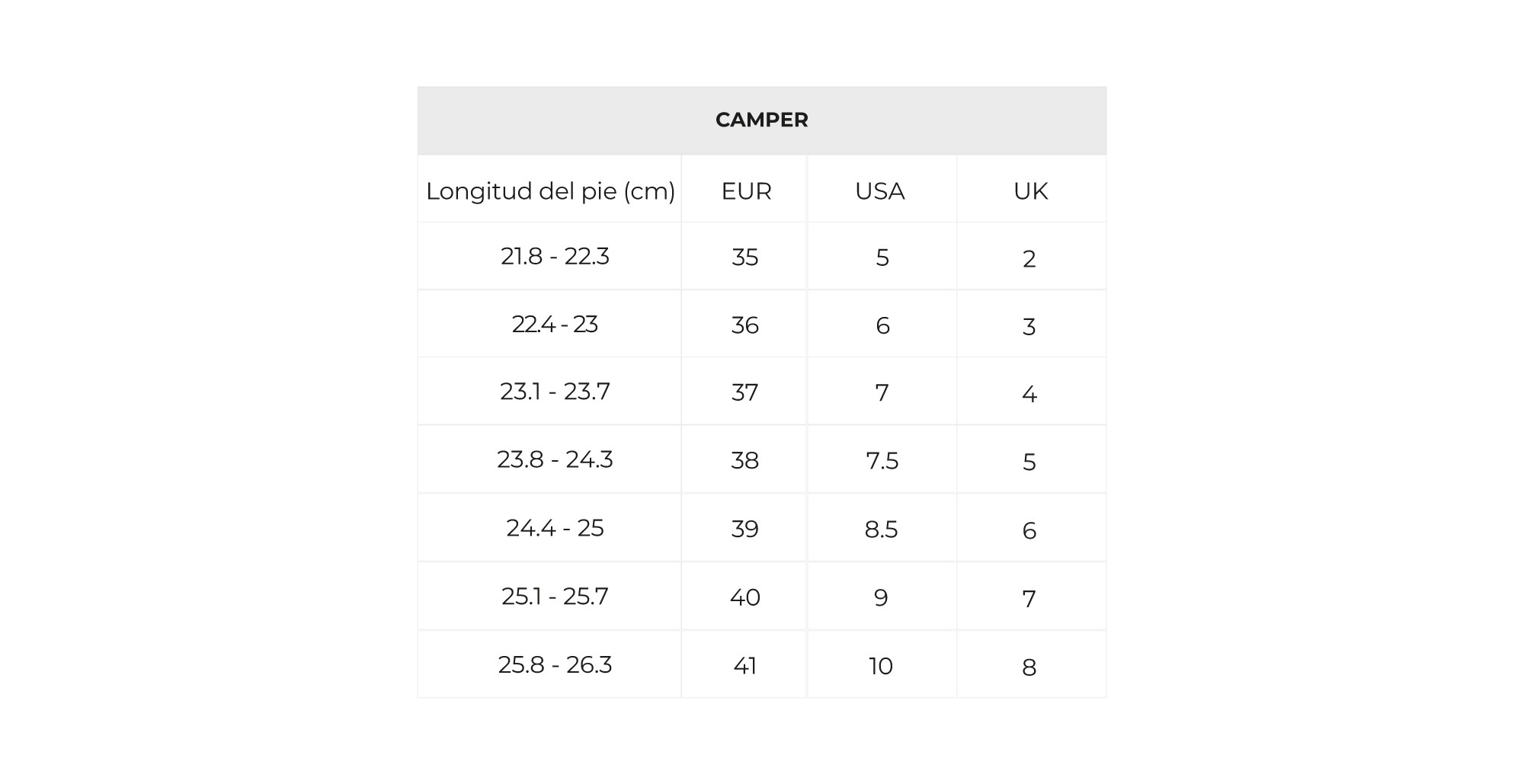The image size is (1524, 784).
Task: Select the EUR size 37 cell
Action: [x=744, y=392]
